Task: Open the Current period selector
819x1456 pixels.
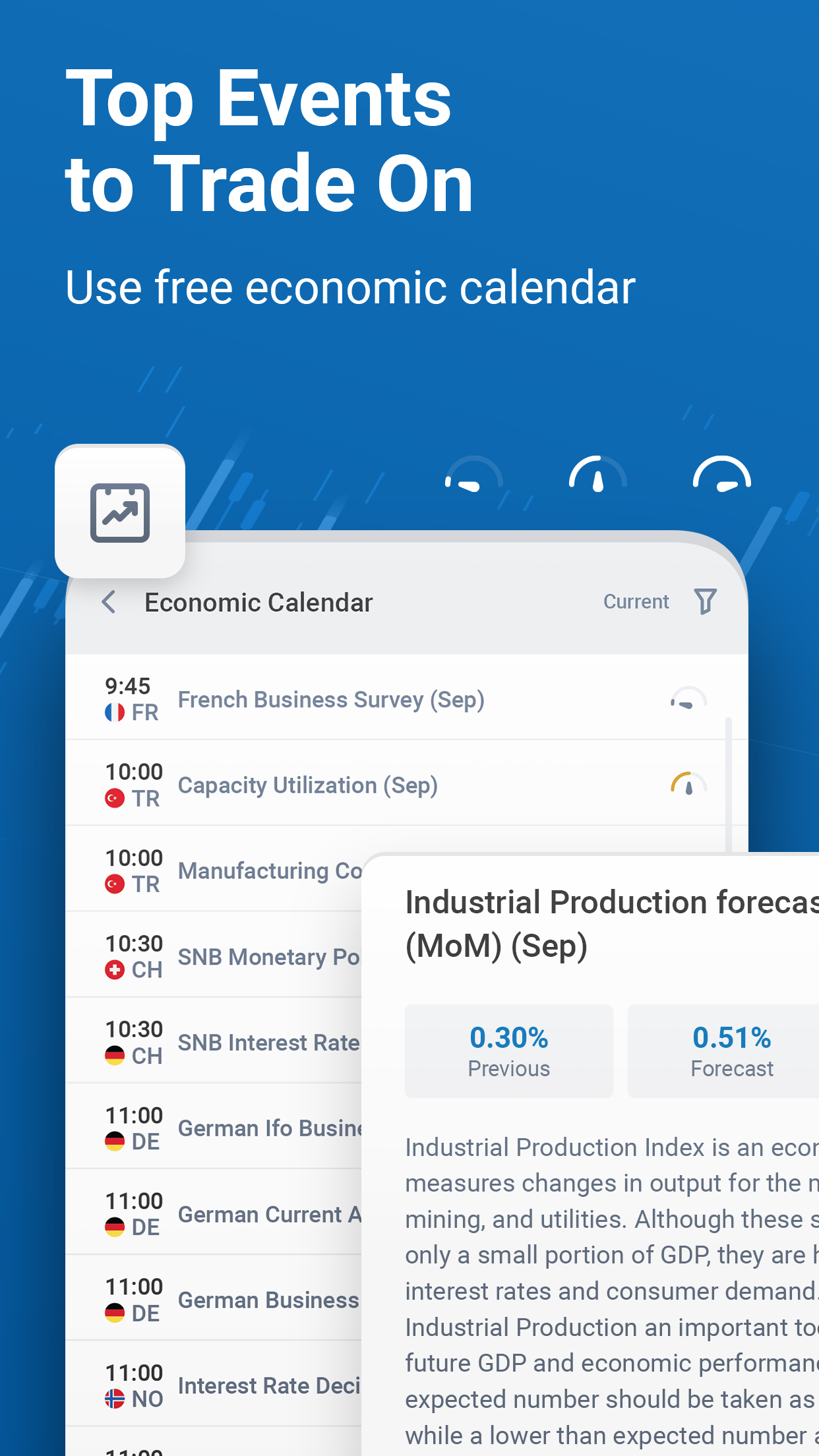Action: click(x=636, y=601)
